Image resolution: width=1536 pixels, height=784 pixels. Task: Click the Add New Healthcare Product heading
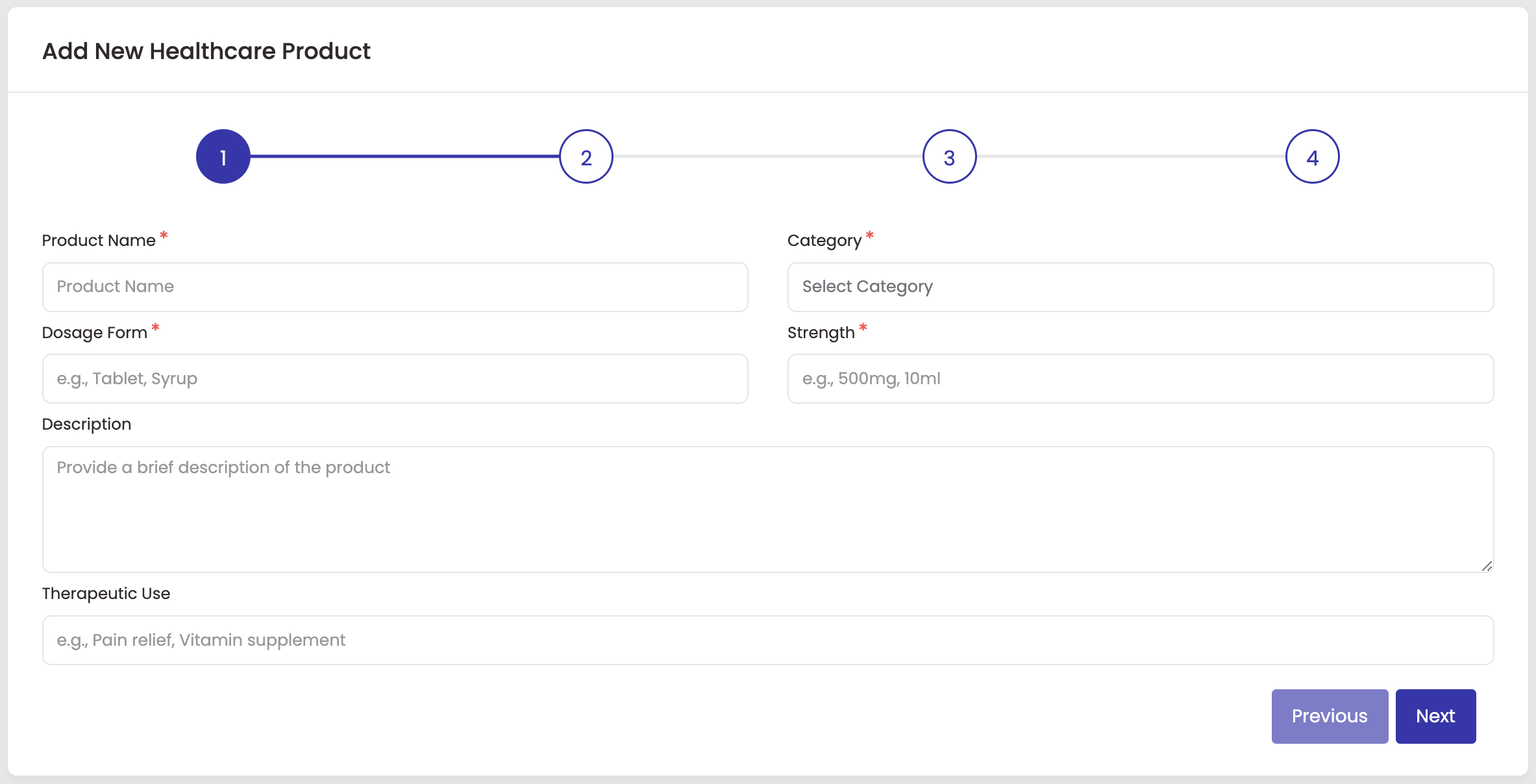(x=206, y=51)
